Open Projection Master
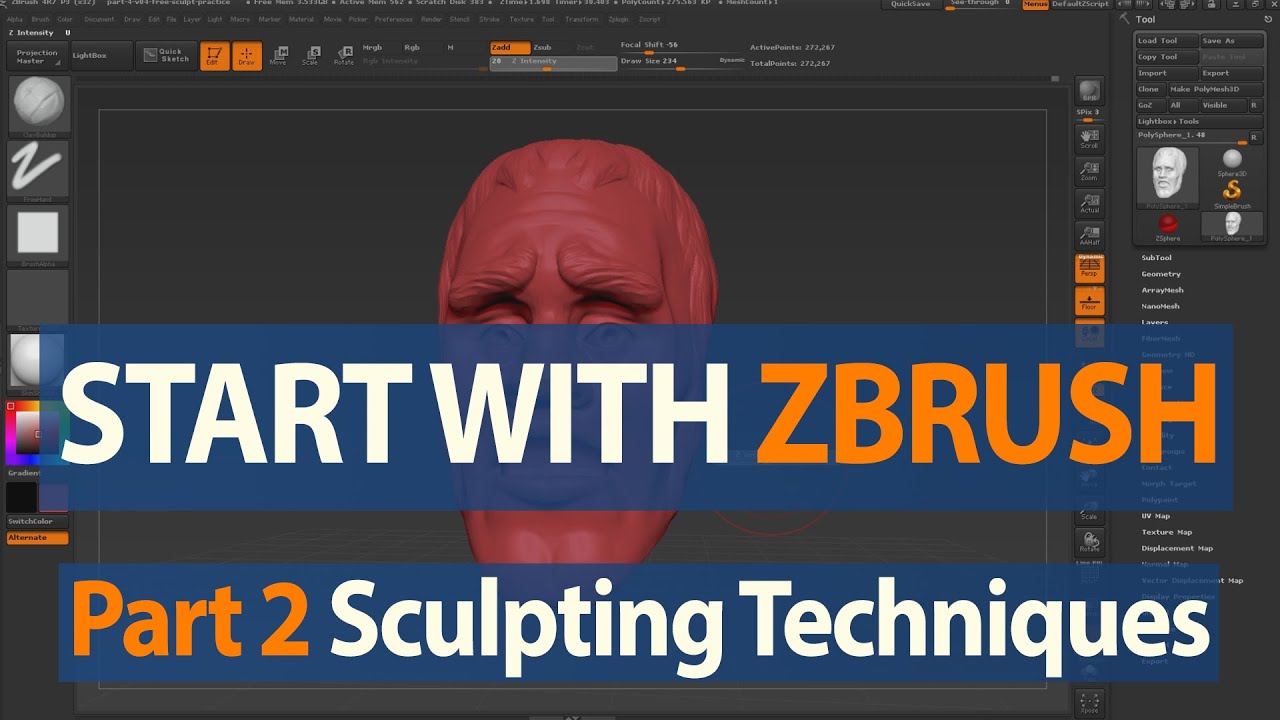Viewport: 1280px width, 720px height. click(37, 56)
